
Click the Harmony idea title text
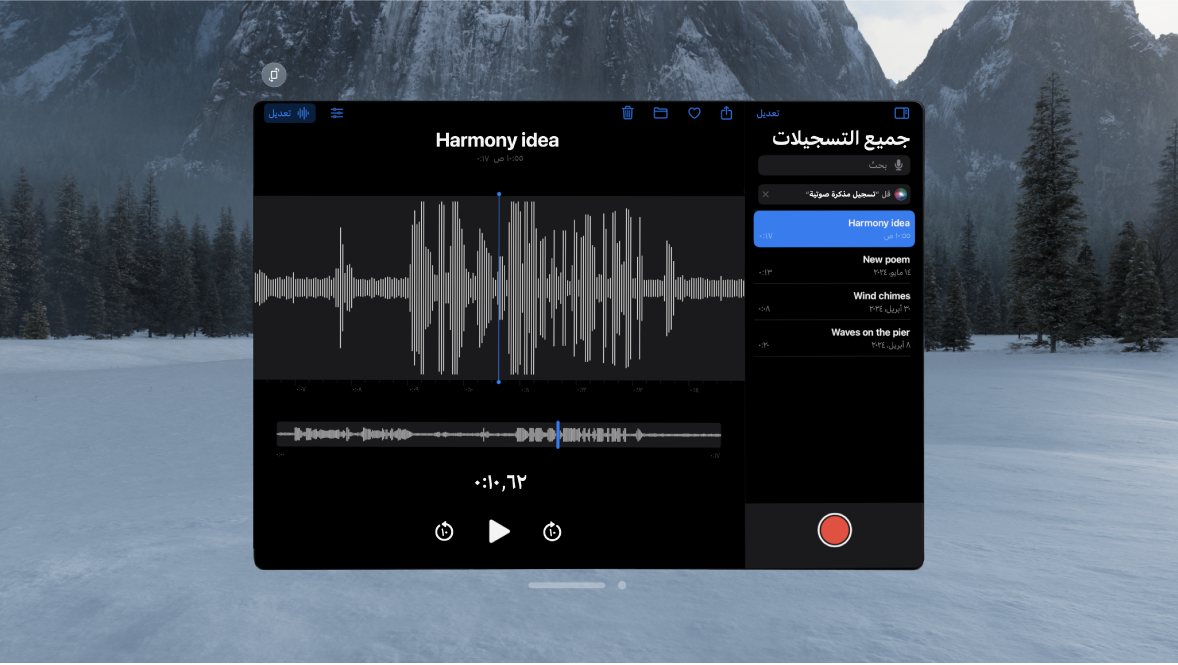497,141
